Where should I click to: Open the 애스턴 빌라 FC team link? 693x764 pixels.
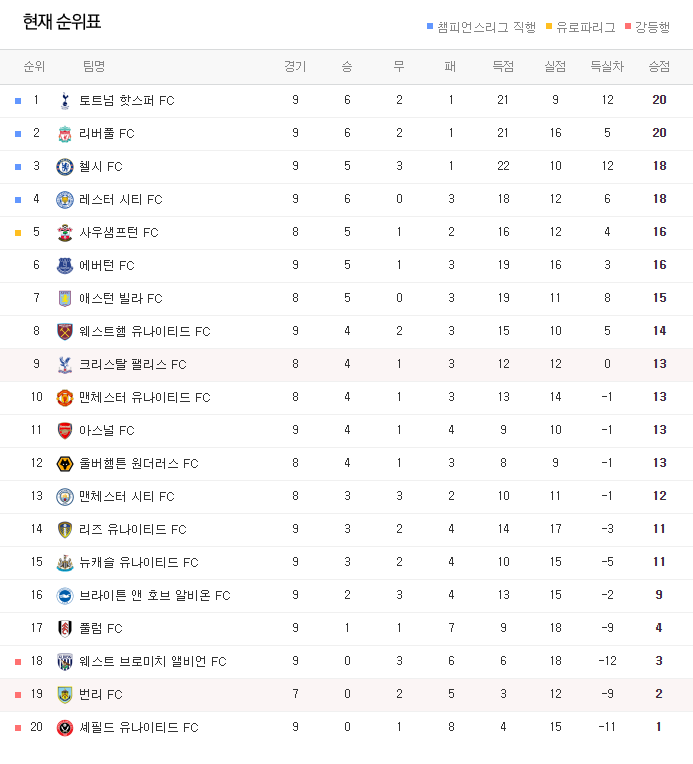[x=121, y=299]
